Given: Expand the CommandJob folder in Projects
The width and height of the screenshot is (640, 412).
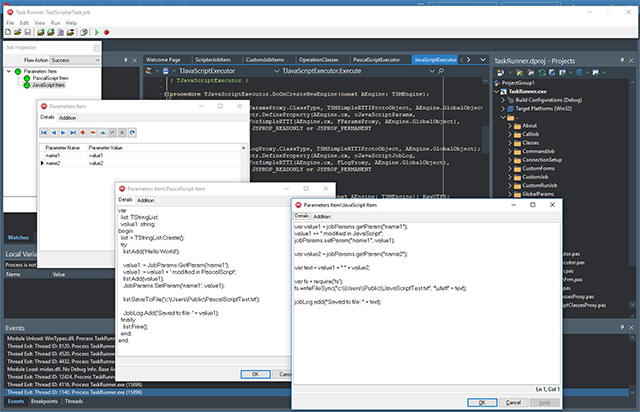Looking at the screenshot, I should tap(510, 151).
